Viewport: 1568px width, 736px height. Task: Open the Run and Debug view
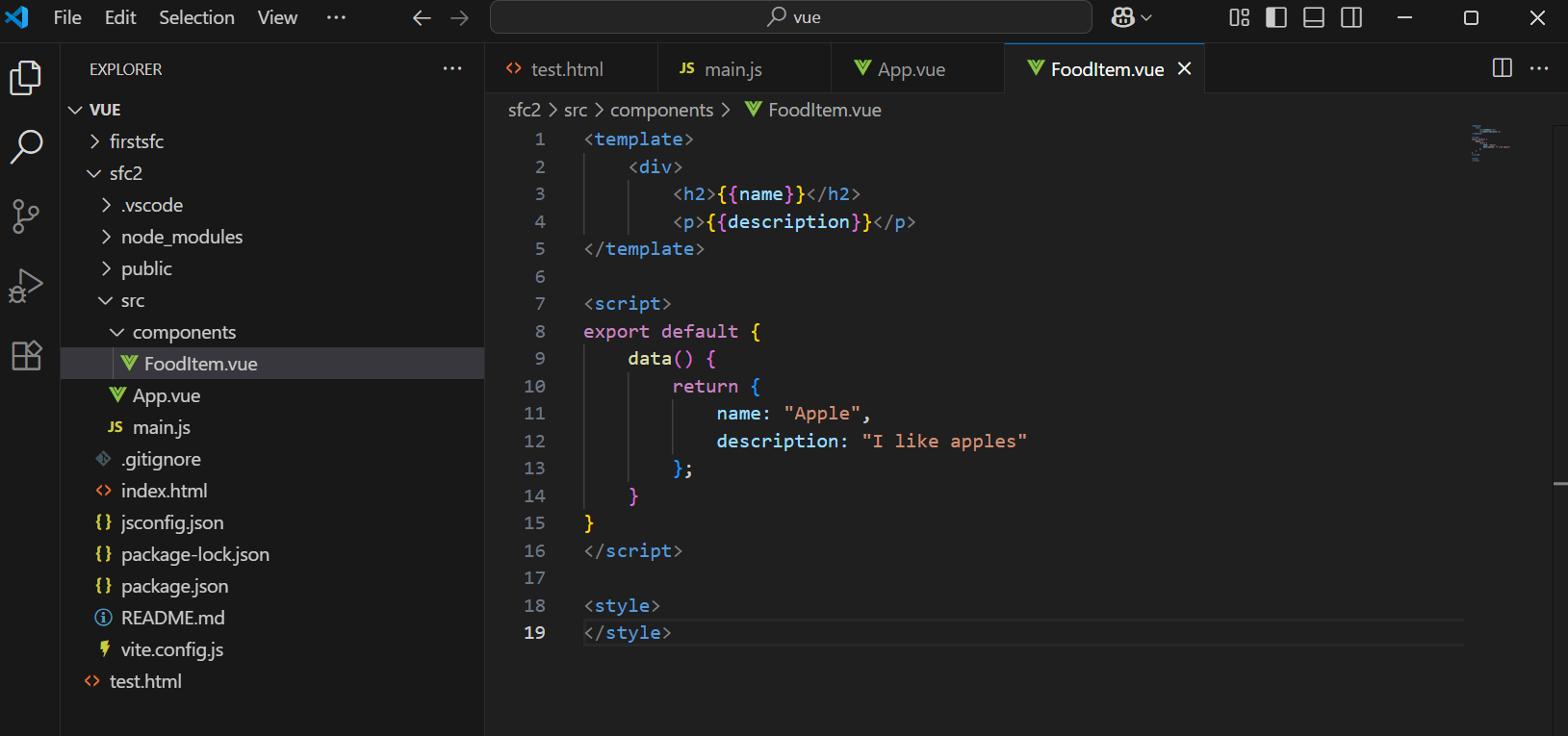(26, 286)
